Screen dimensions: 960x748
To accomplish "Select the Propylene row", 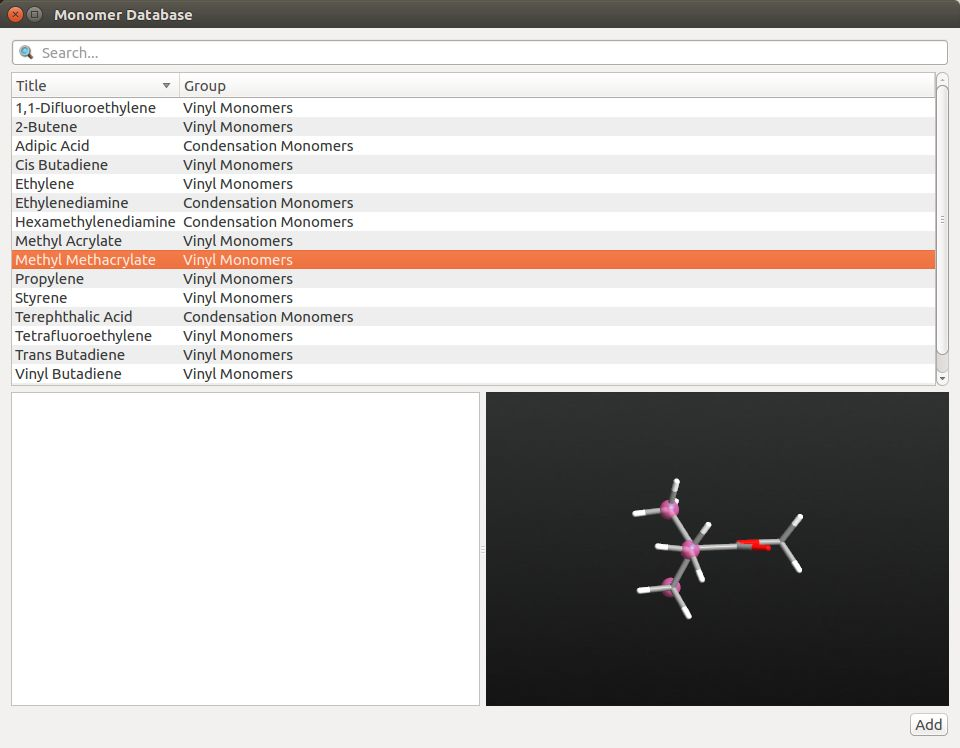I will (49, 279).
